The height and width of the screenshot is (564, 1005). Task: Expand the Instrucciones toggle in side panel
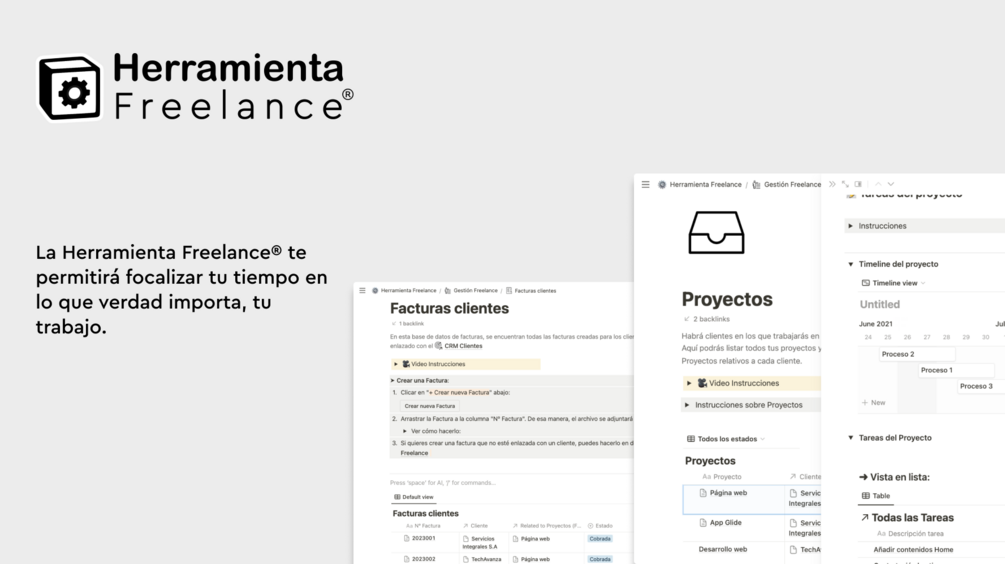click(x=851, y=226)
